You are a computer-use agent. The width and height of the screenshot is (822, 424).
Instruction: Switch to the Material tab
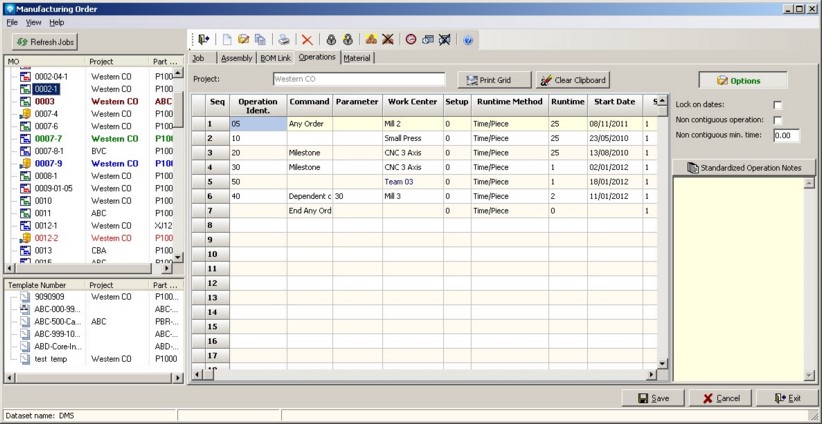tap(357, 58)
